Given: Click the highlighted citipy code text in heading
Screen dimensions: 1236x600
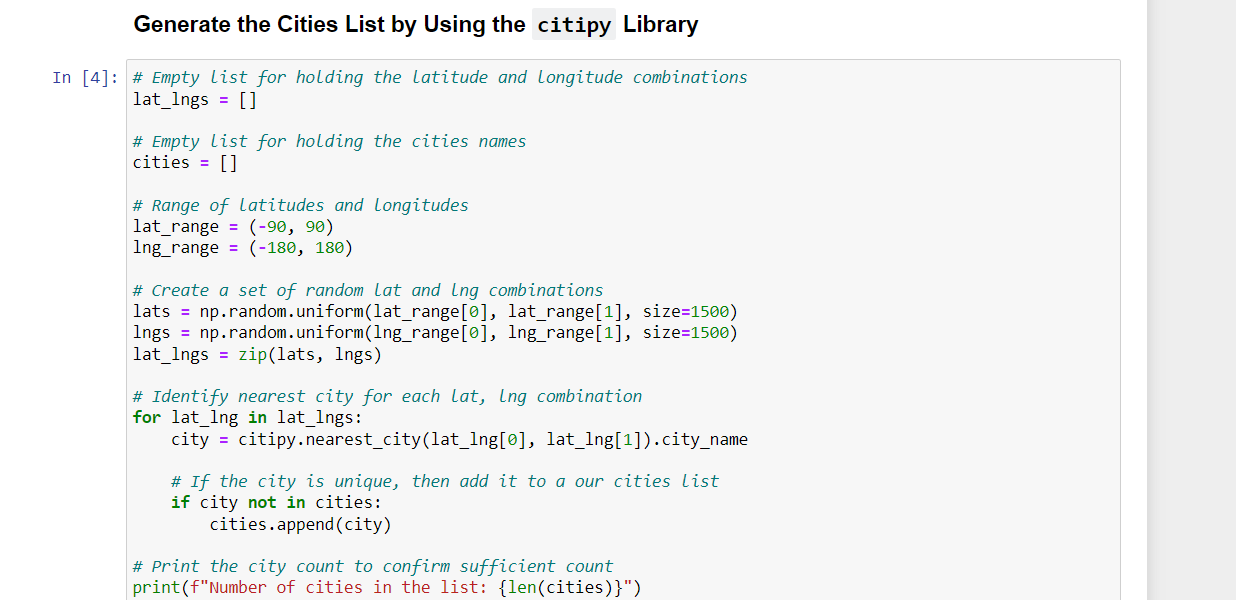Looking at the screenshot, I should 573,24.
